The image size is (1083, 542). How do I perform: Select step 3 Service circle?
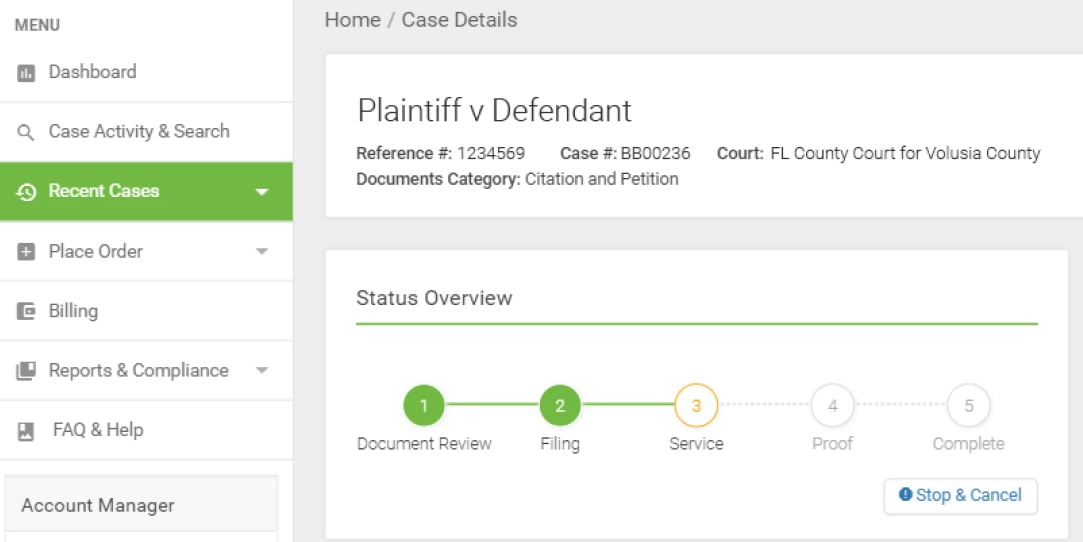[696, 406]
